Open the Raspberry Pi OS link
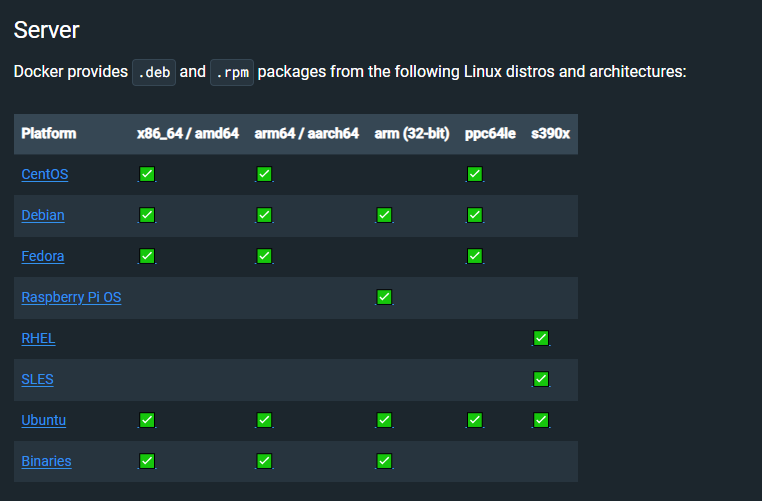762x501 pixels. coord(71,297)
